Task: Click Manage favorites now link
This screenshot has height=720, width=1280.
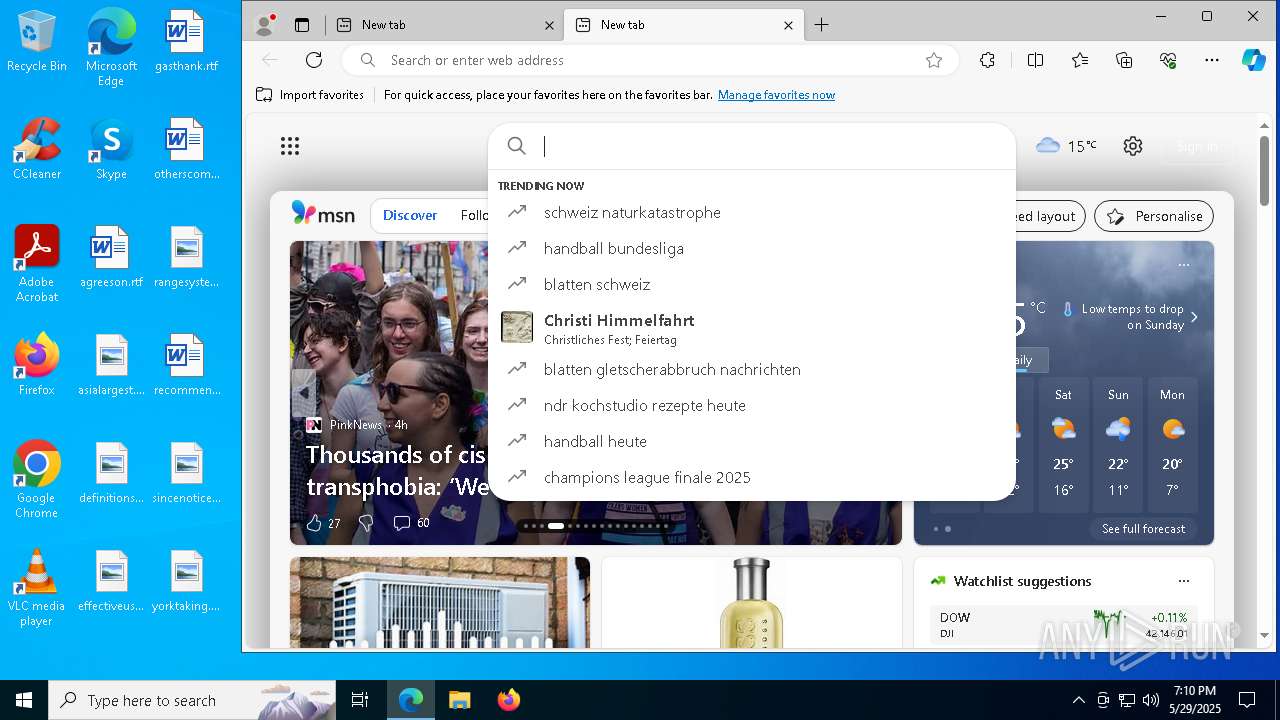Action: tap(776, 95)
